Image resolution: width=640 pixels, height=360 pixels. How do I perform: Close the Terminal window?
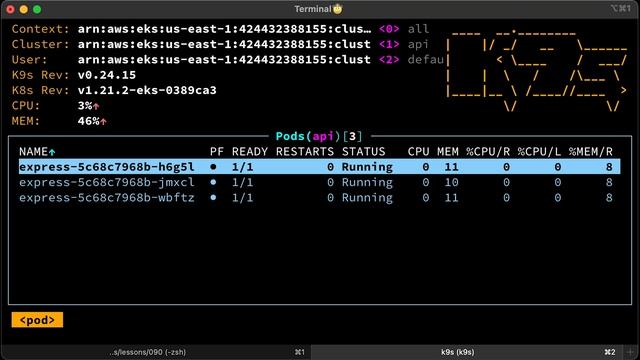[11, 9]
